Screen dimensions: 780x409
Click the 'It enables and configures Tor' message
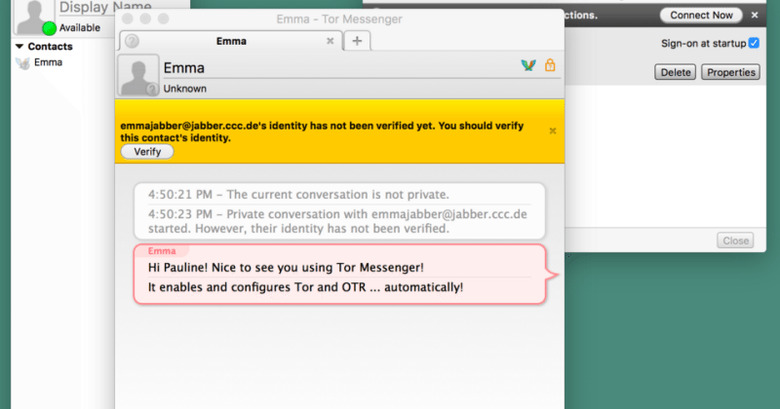(x=305, y=288)
